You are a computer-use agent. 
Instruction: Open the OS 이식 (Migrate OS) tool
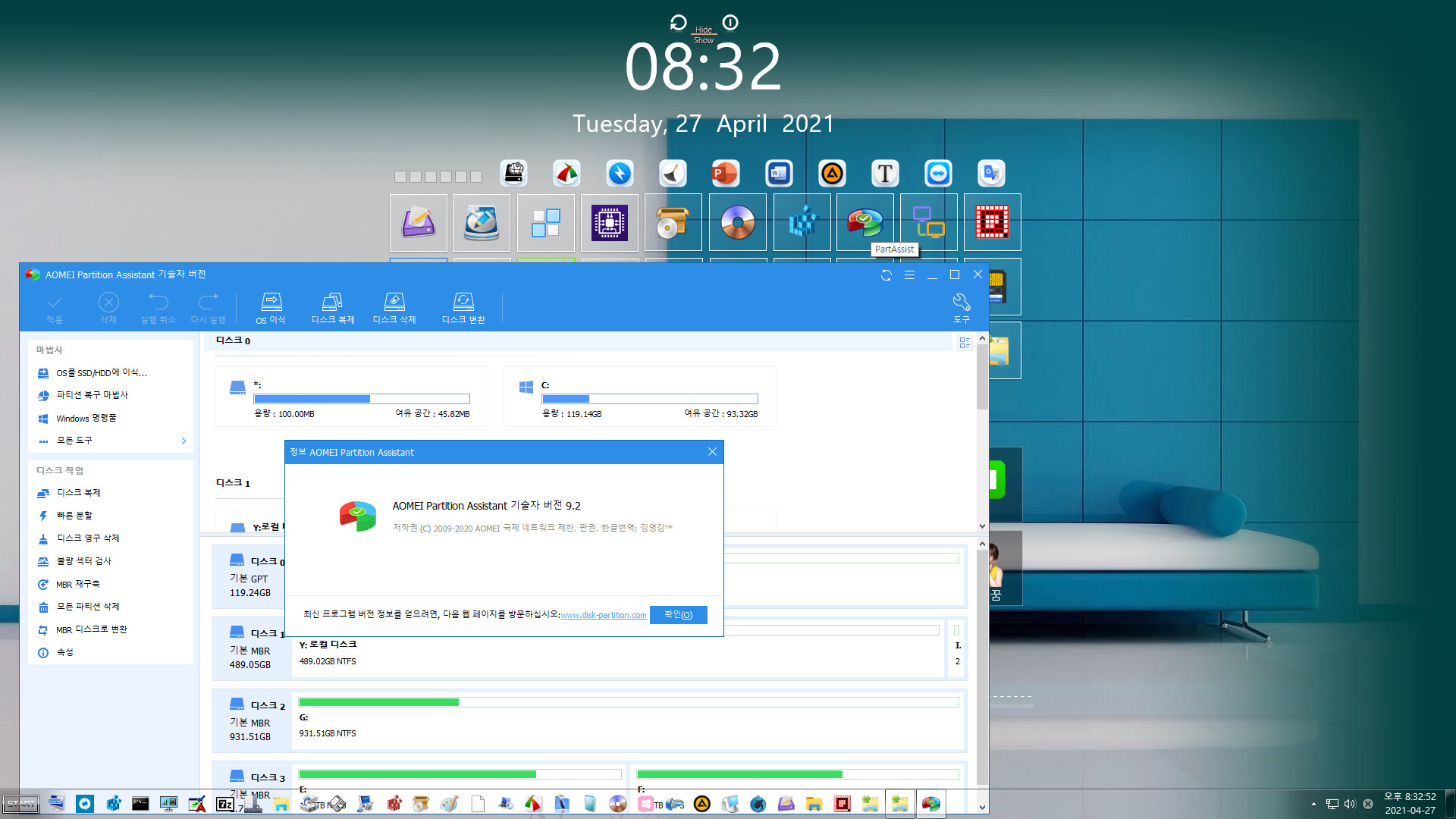(x=271, y=308)
